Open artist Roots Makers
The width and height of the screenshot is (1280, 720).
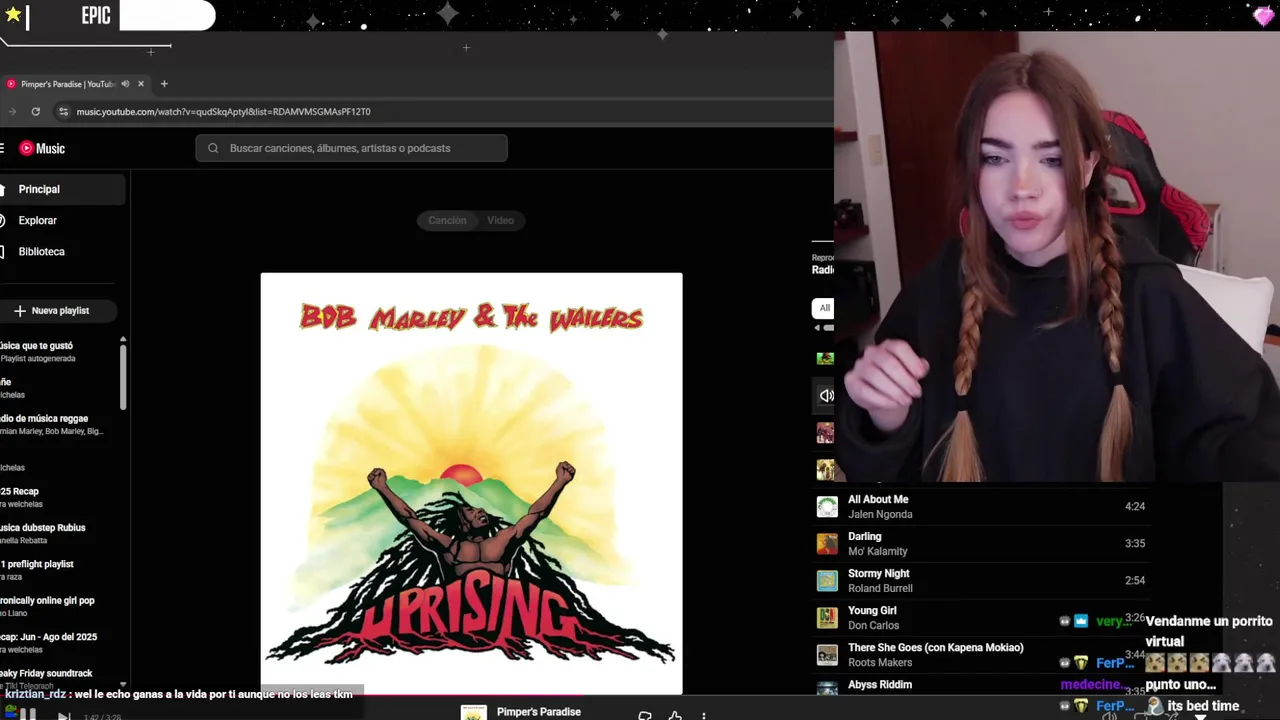[x=880, y=662]
